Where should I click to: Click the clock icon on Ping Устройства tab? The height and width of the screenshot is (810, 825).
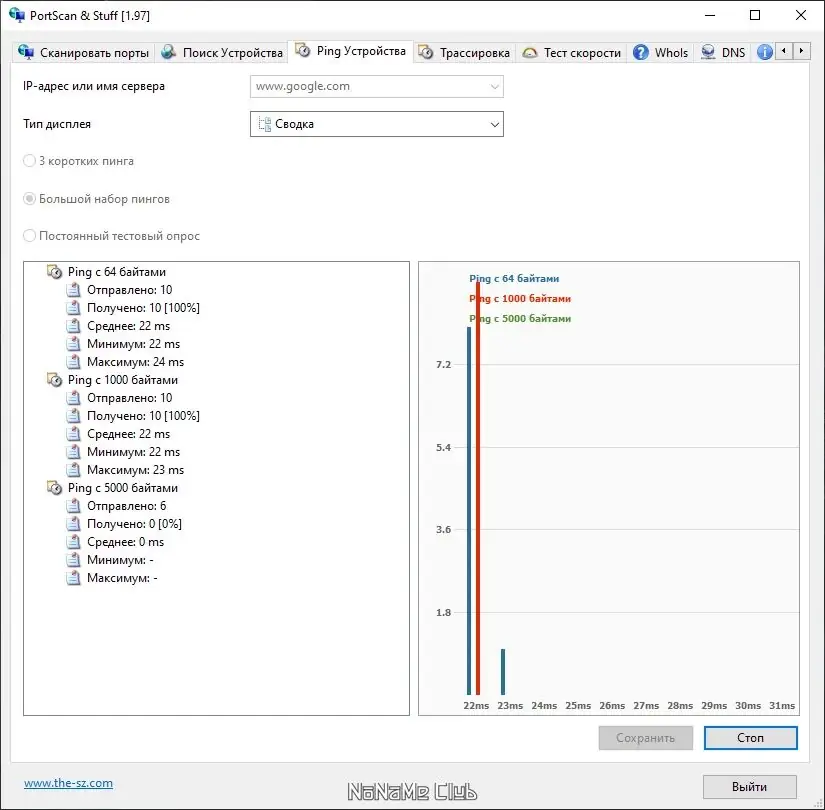303,50
